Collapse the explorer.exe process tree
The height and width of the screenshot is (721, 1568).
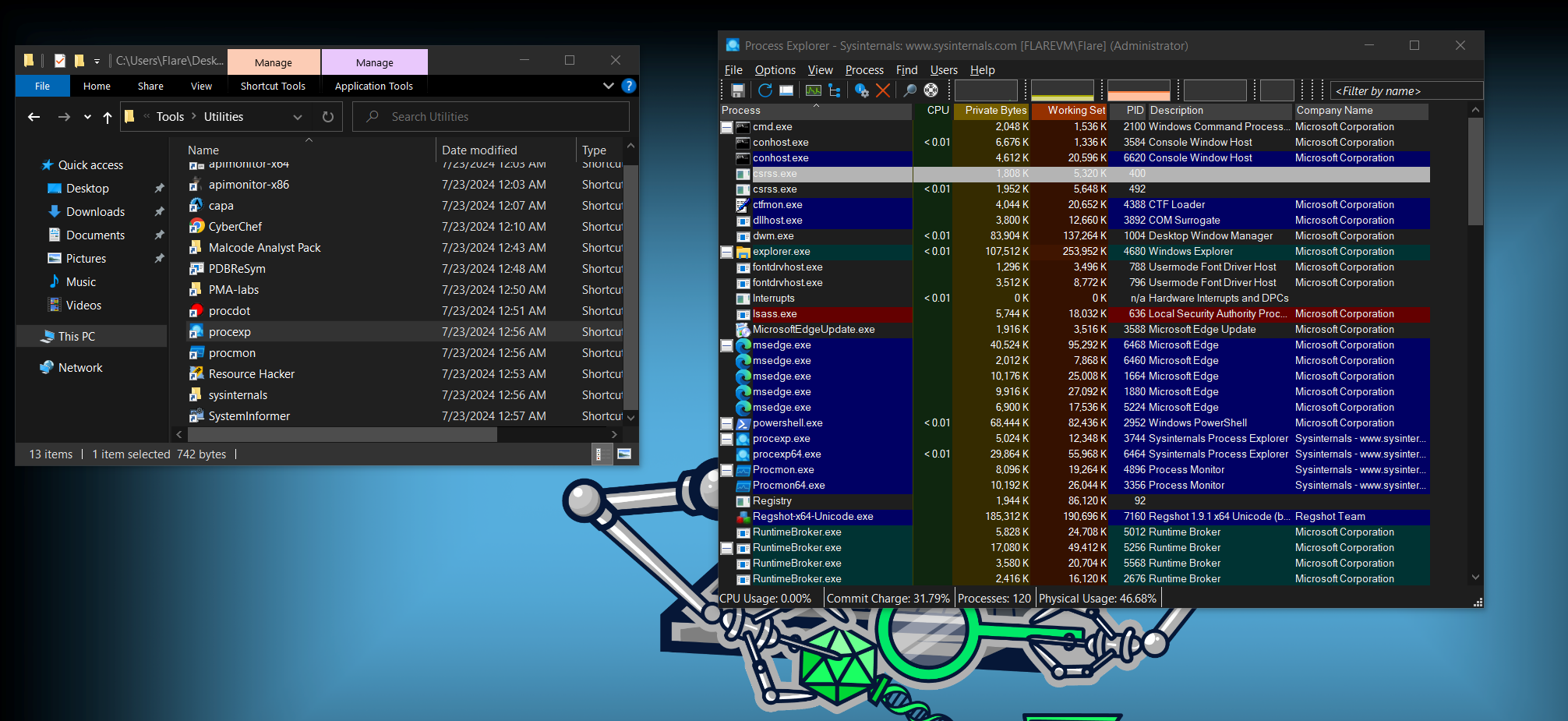(x=726, y=252)
